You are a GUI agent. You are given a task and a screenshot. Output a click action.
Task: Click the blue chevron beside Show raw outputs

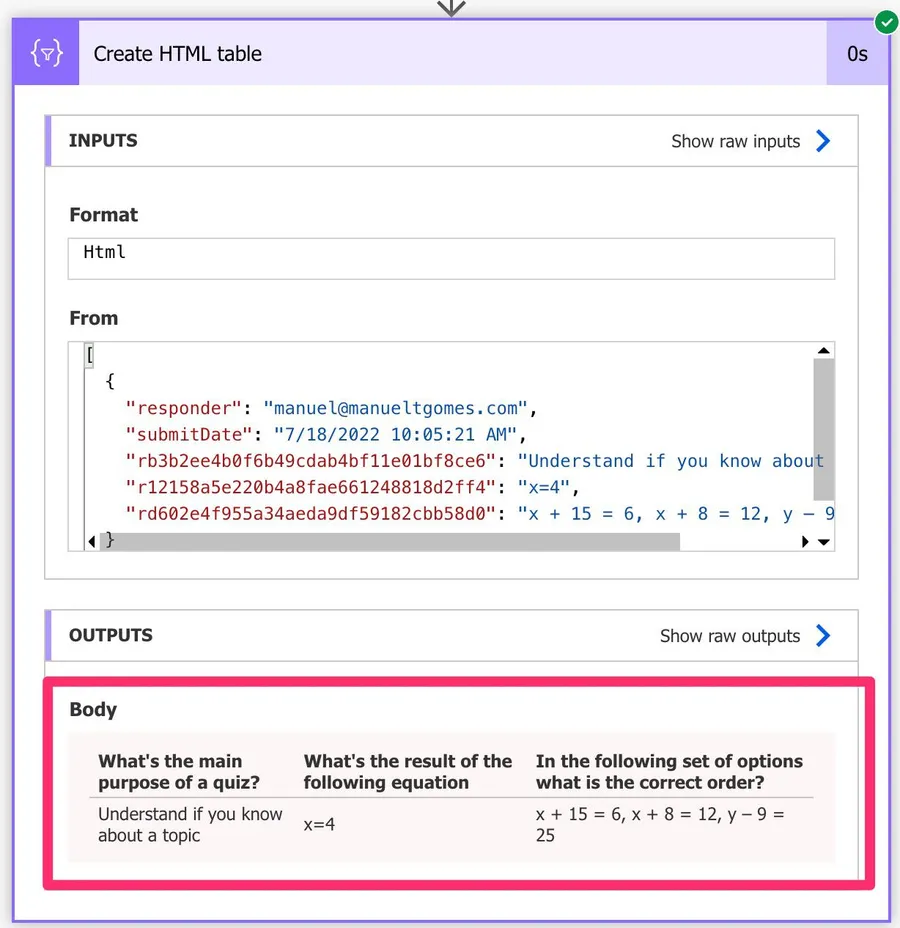(823, 636)
